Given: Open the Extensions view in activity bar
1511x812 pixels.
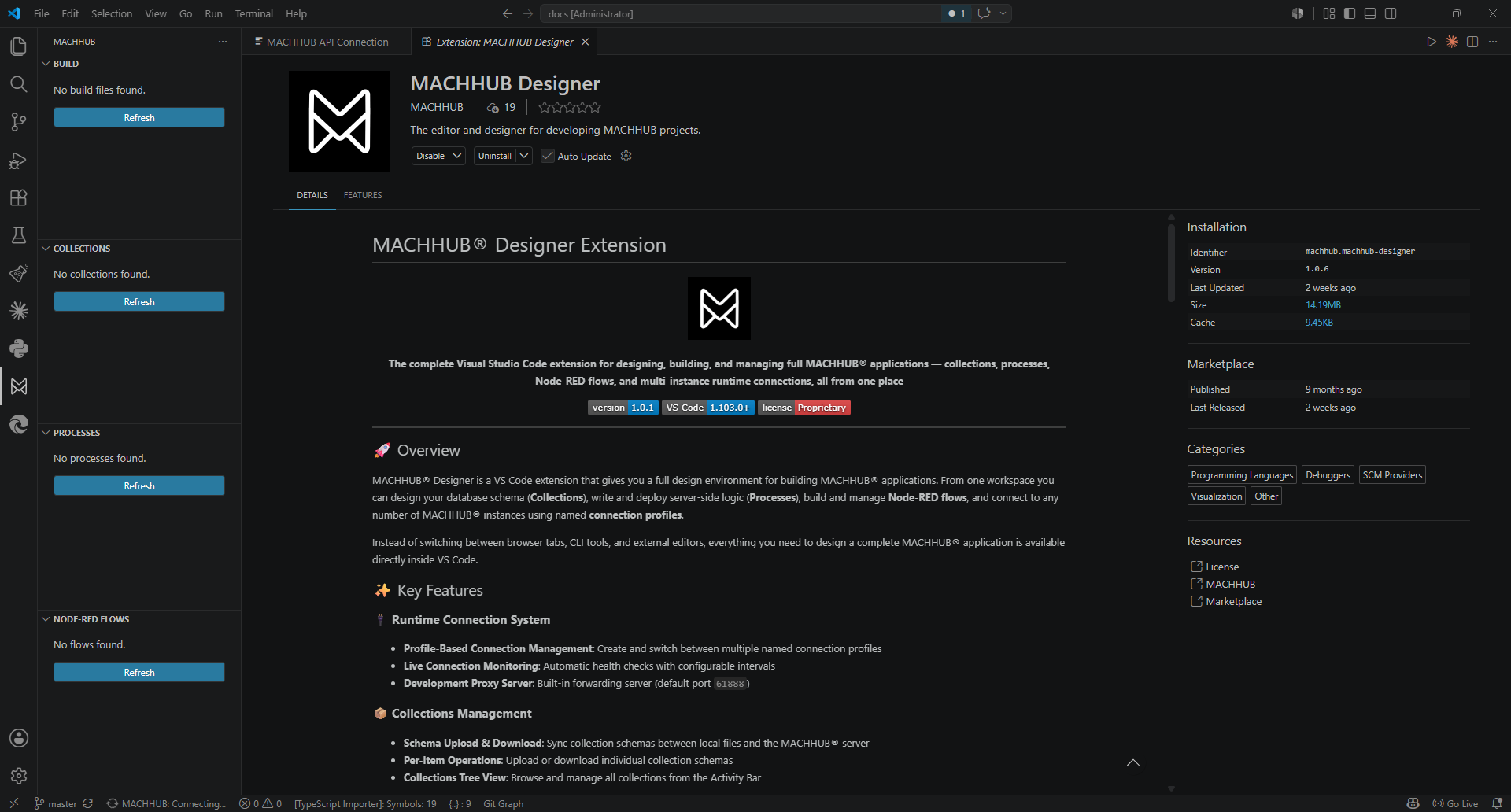Looking at the screenshot, I should (18, 197).
